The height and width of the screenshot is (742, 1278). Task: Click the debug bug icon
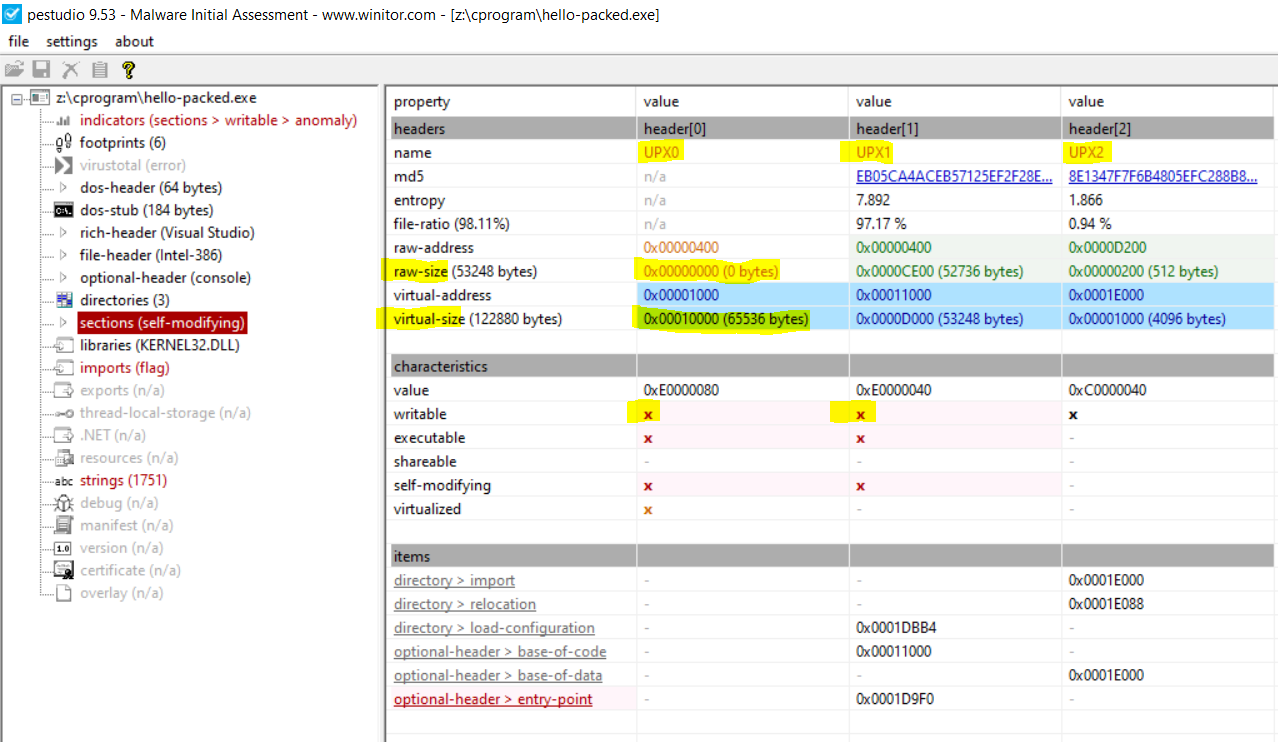63,503
